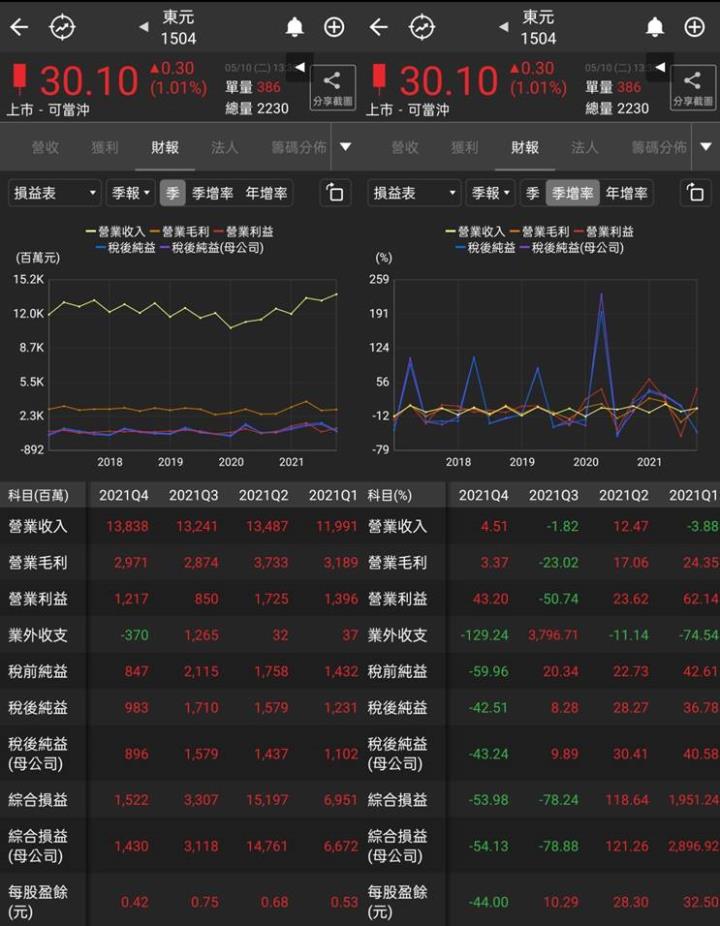Expand more tabs arrow in right panel
Viewport: 720px width, 926px height.
coord(706,147)
